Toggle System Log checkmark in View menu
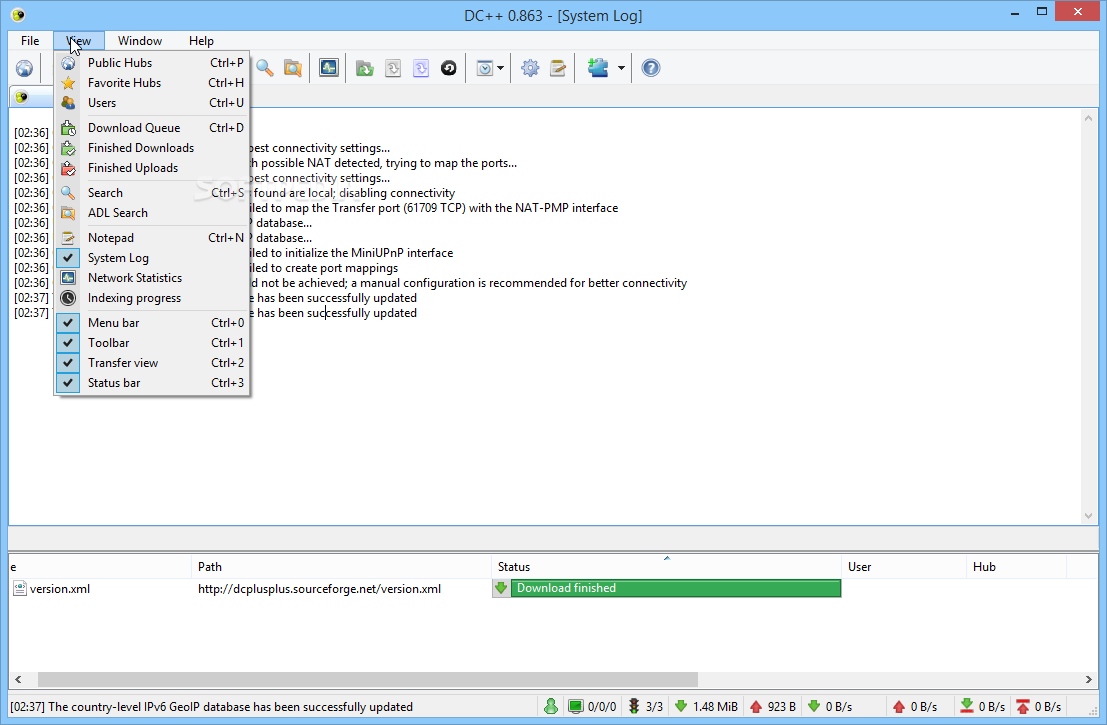The height and width of the screenshot is (725, 1107). (68, 258)
